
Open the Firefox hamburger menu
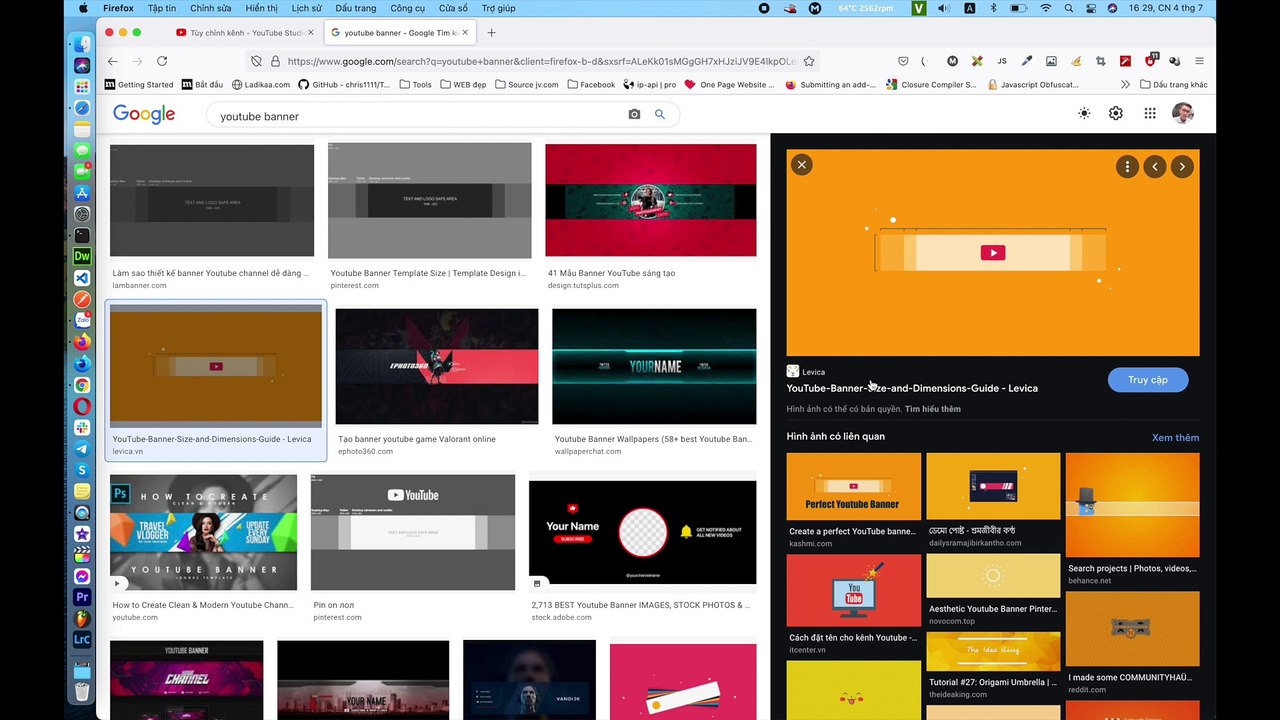tap(1200, 61)
